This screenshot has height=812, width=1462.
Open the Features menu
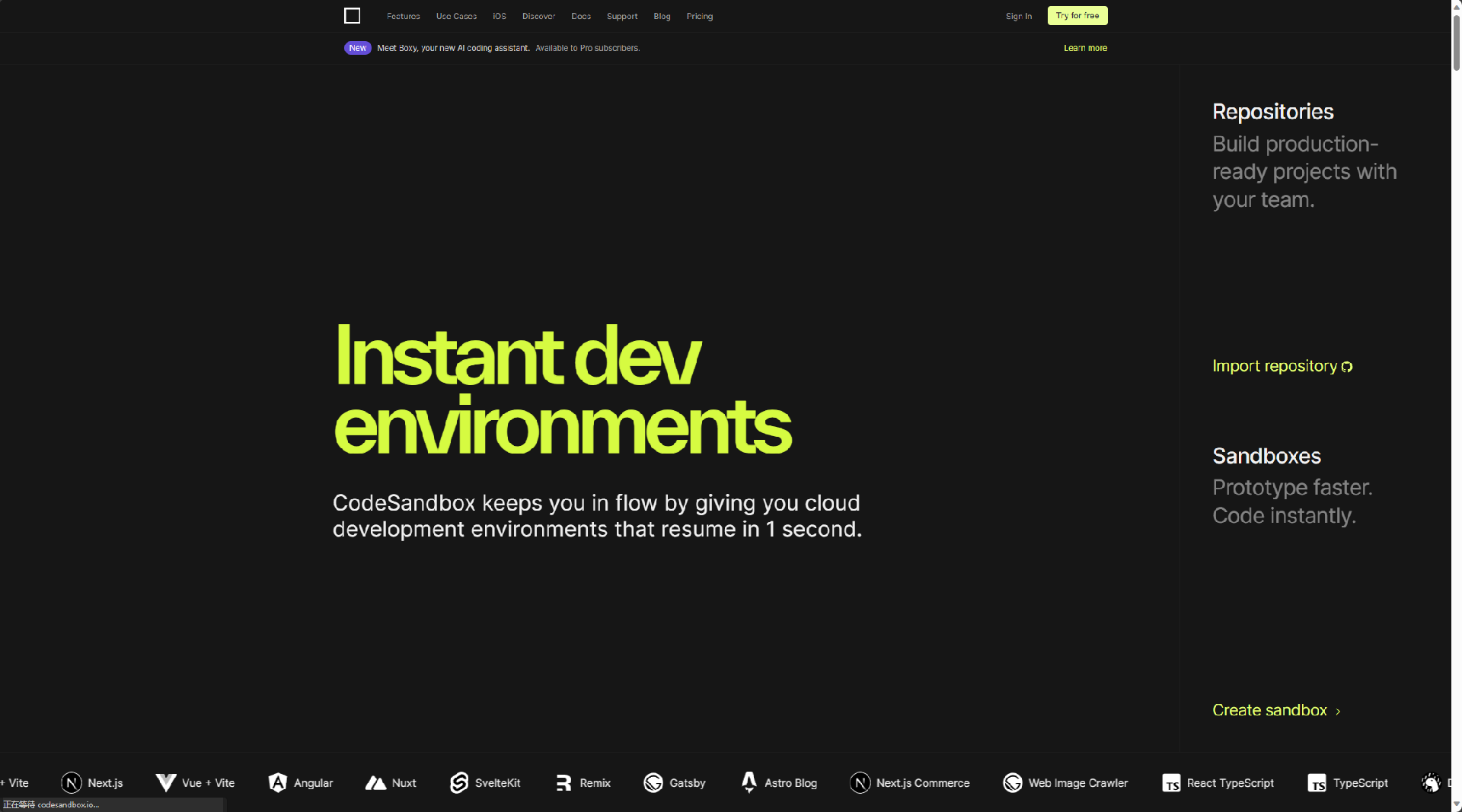tap(403, 16)
